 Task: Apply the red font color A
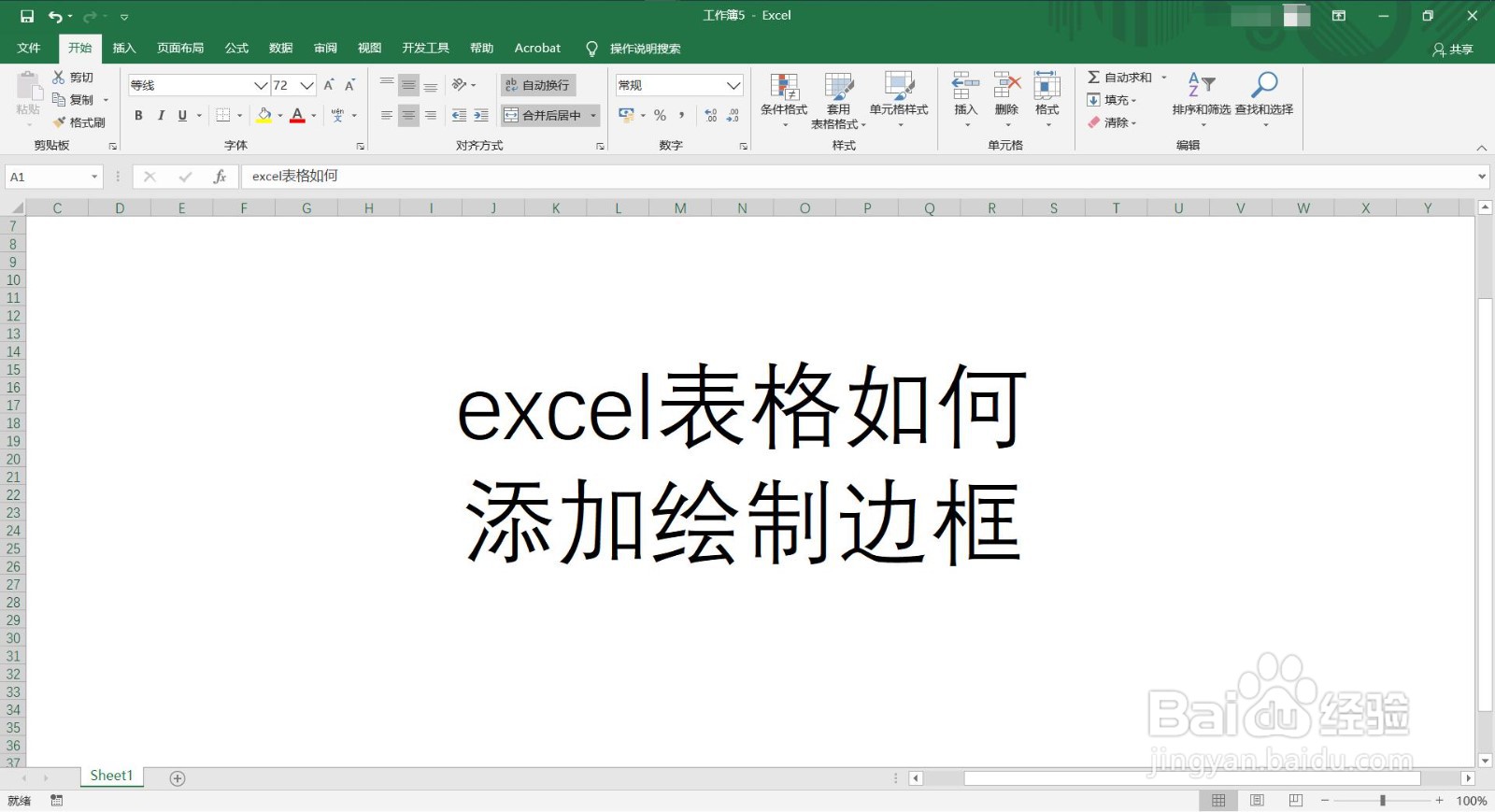coord(297,115)
